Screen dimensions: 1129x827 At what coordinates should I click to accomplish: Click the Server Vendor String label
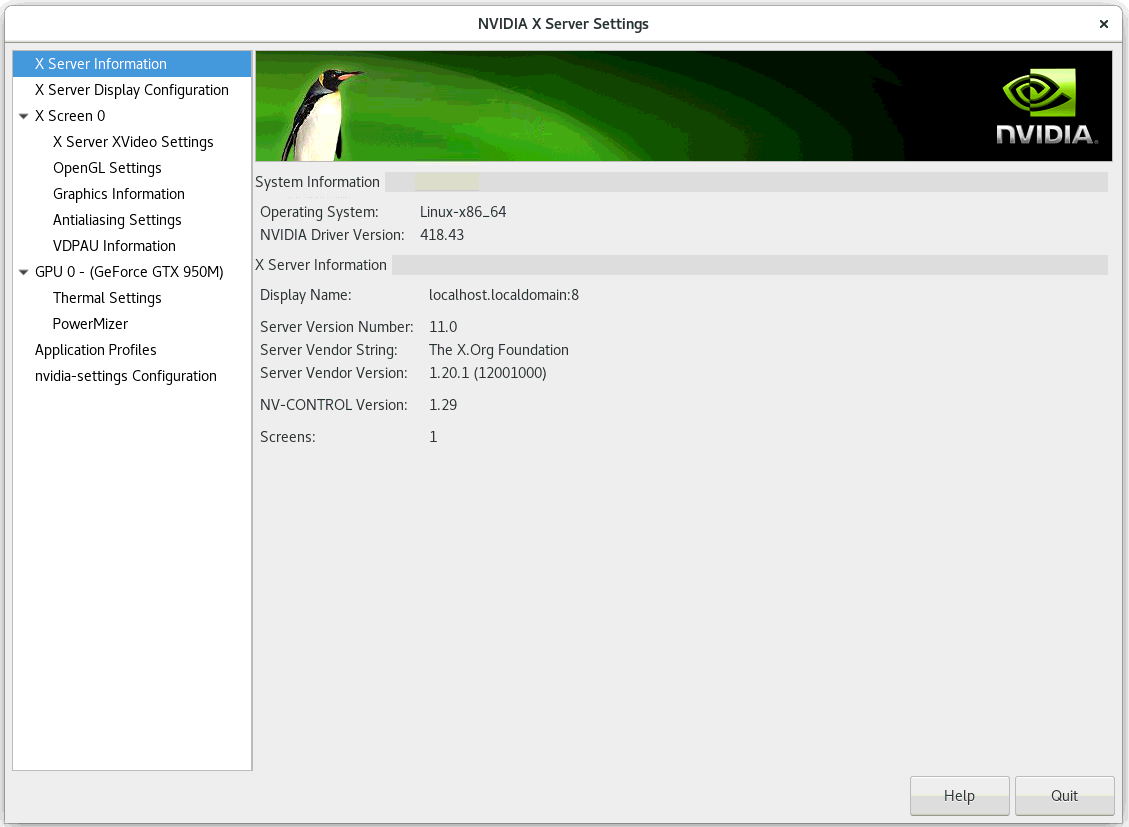[328, 350]
